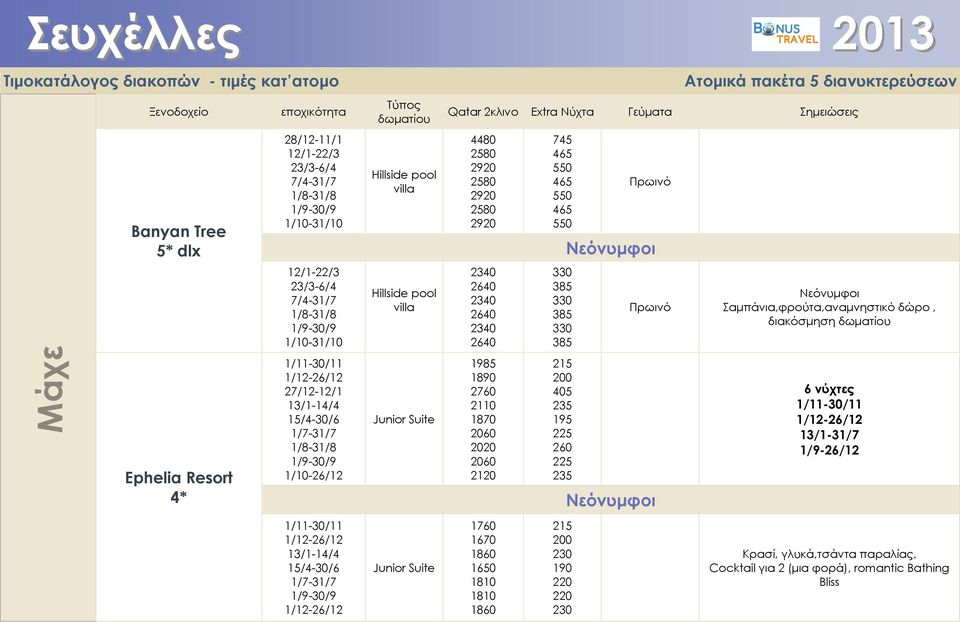Click the Γεύματα column header
This screenshot has height=622, width=960.
point(650,112)
